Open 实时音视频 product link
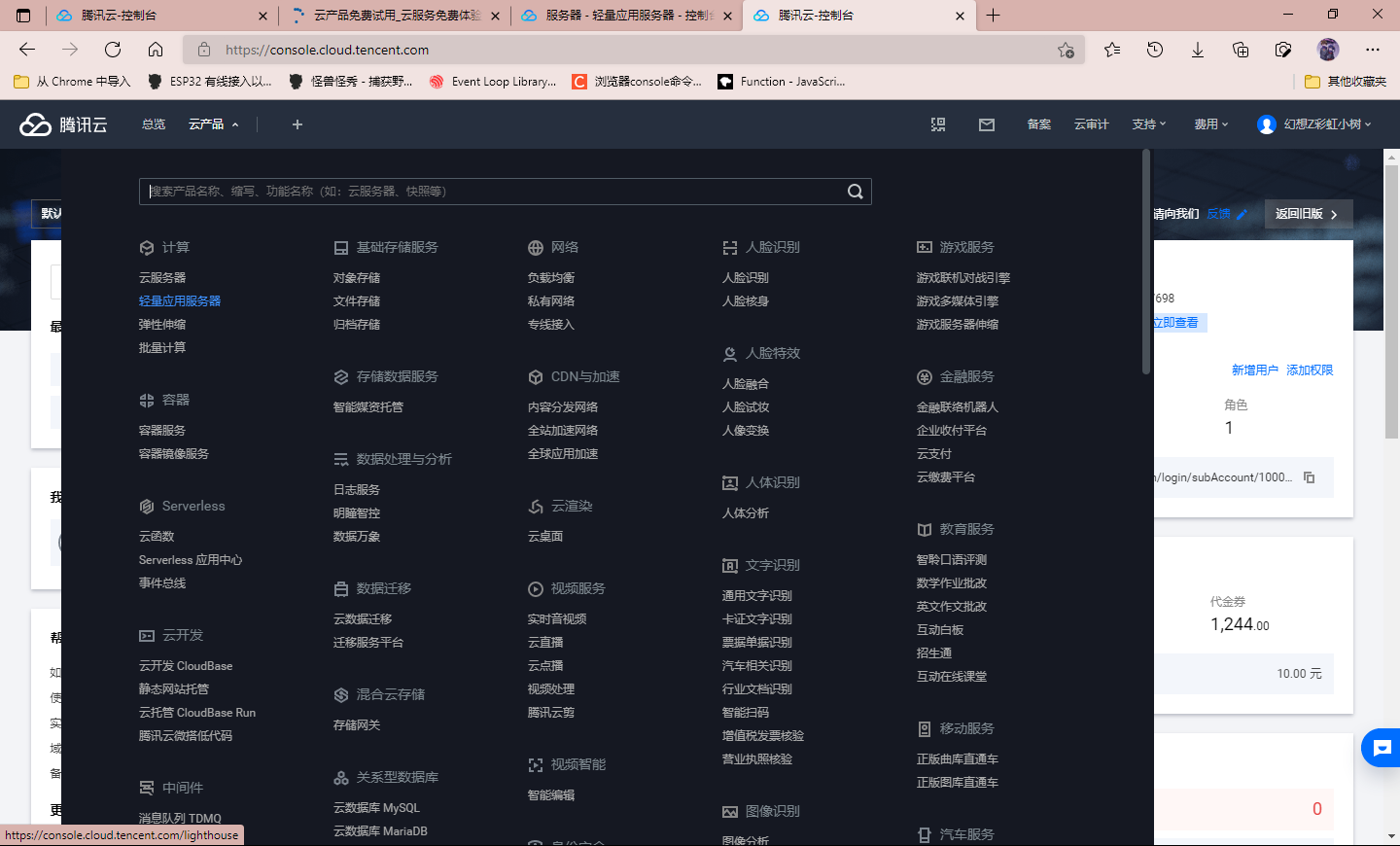This screenshot has height=846, width=1400. coord(557,619)
